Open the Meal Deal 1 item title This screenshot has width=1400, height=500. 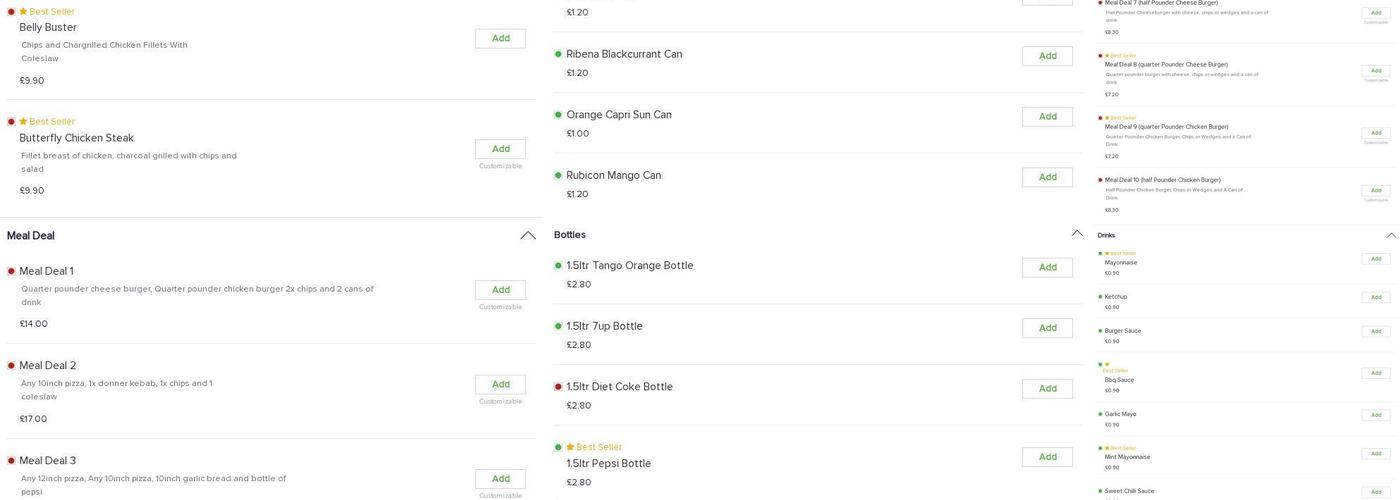point(47,271)
